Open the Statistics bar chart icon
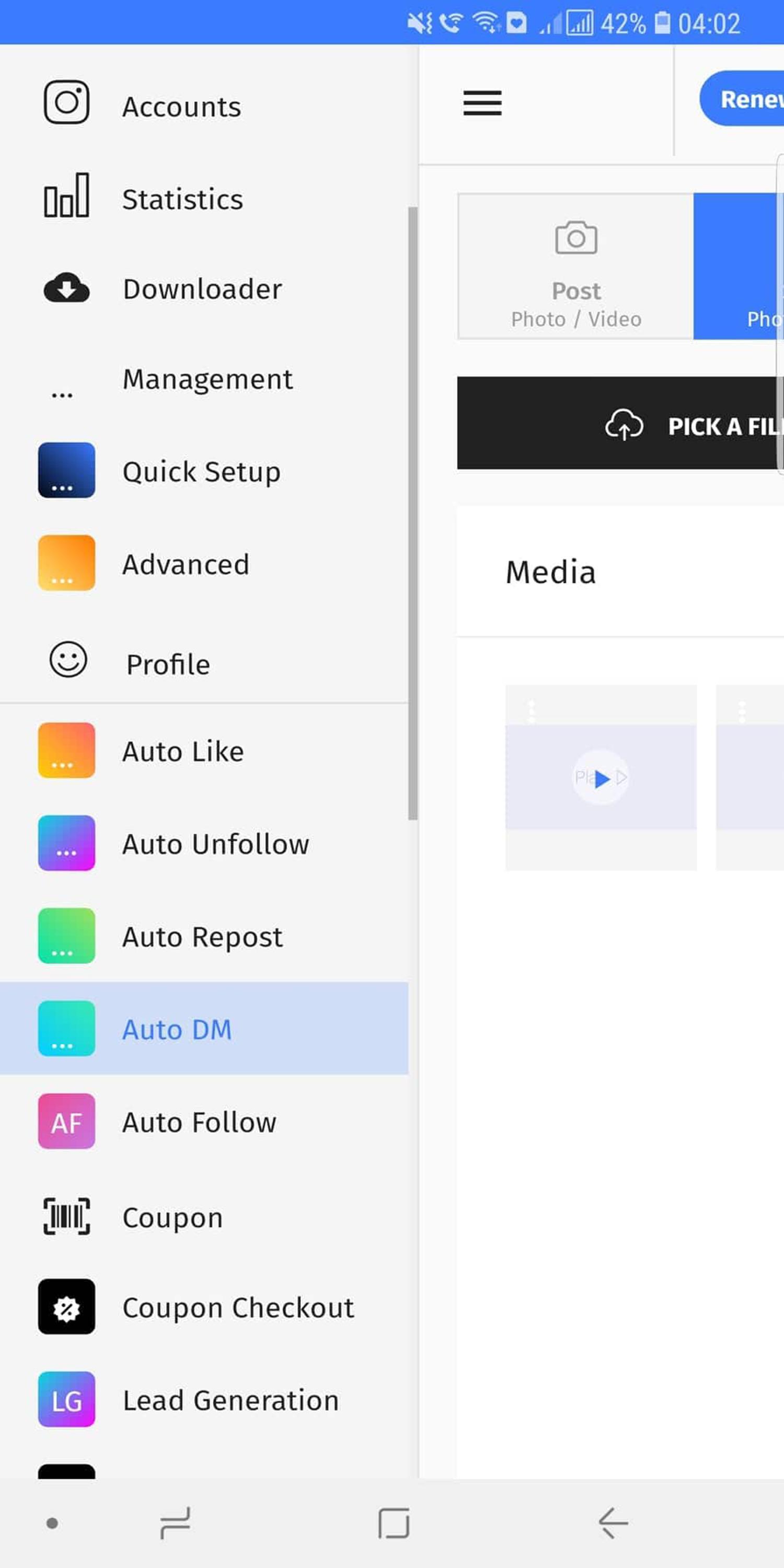Viewport: 784px width, 1568px height. click(x=66, y=195)
